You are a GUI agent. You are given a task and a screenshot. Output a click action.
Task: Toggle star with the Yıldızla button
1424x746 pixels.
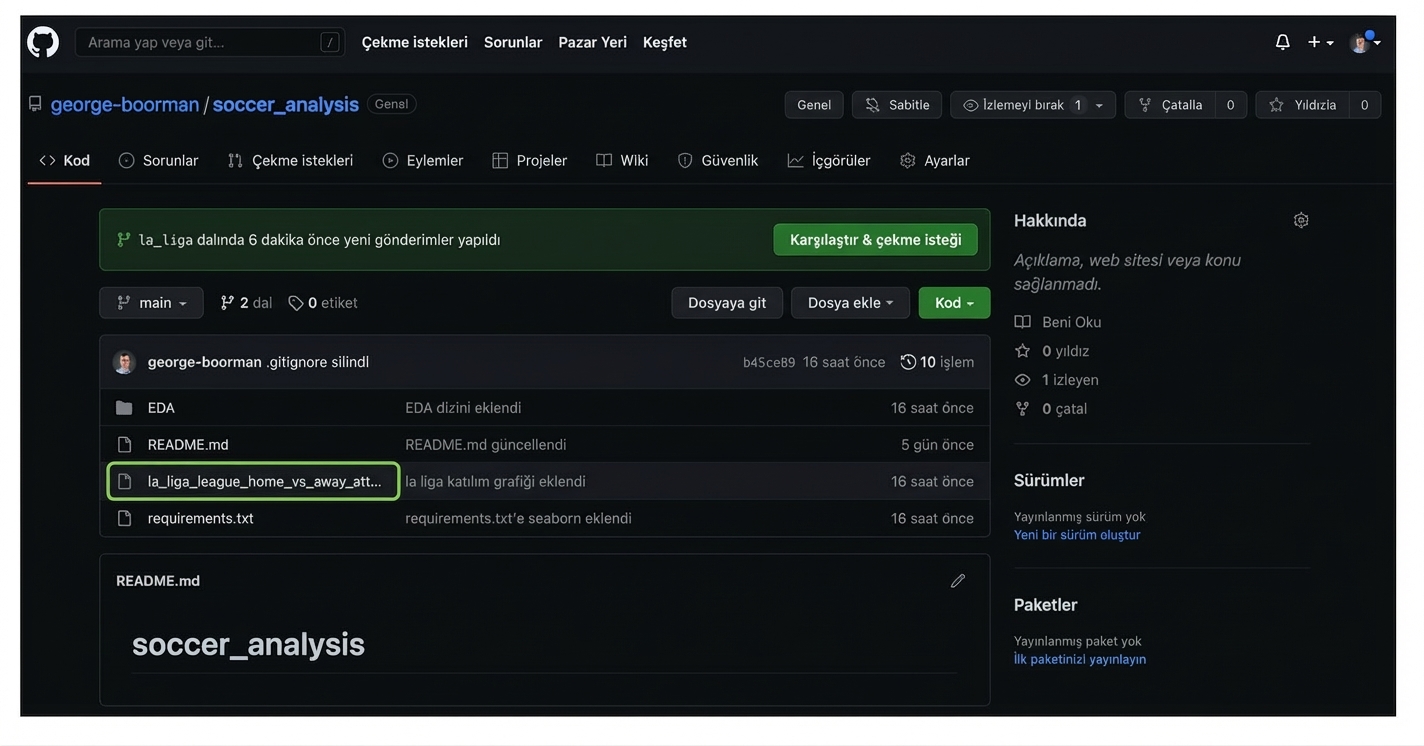point(1303,105)
